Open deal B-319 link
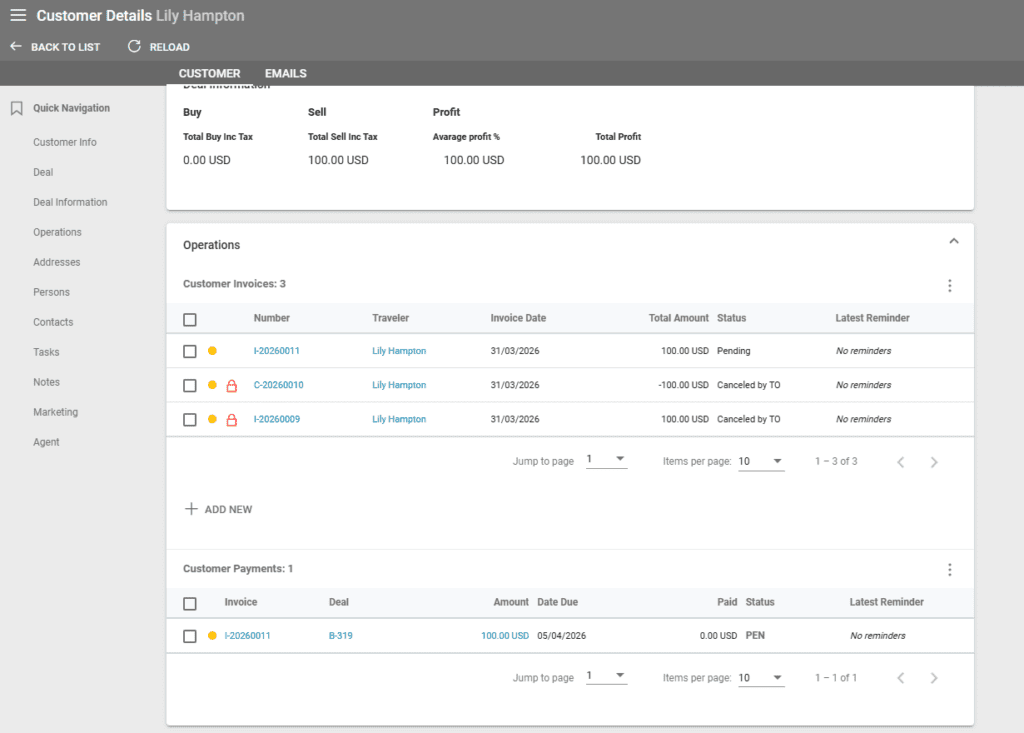The image size is (1024, 733). coord(340,636)
